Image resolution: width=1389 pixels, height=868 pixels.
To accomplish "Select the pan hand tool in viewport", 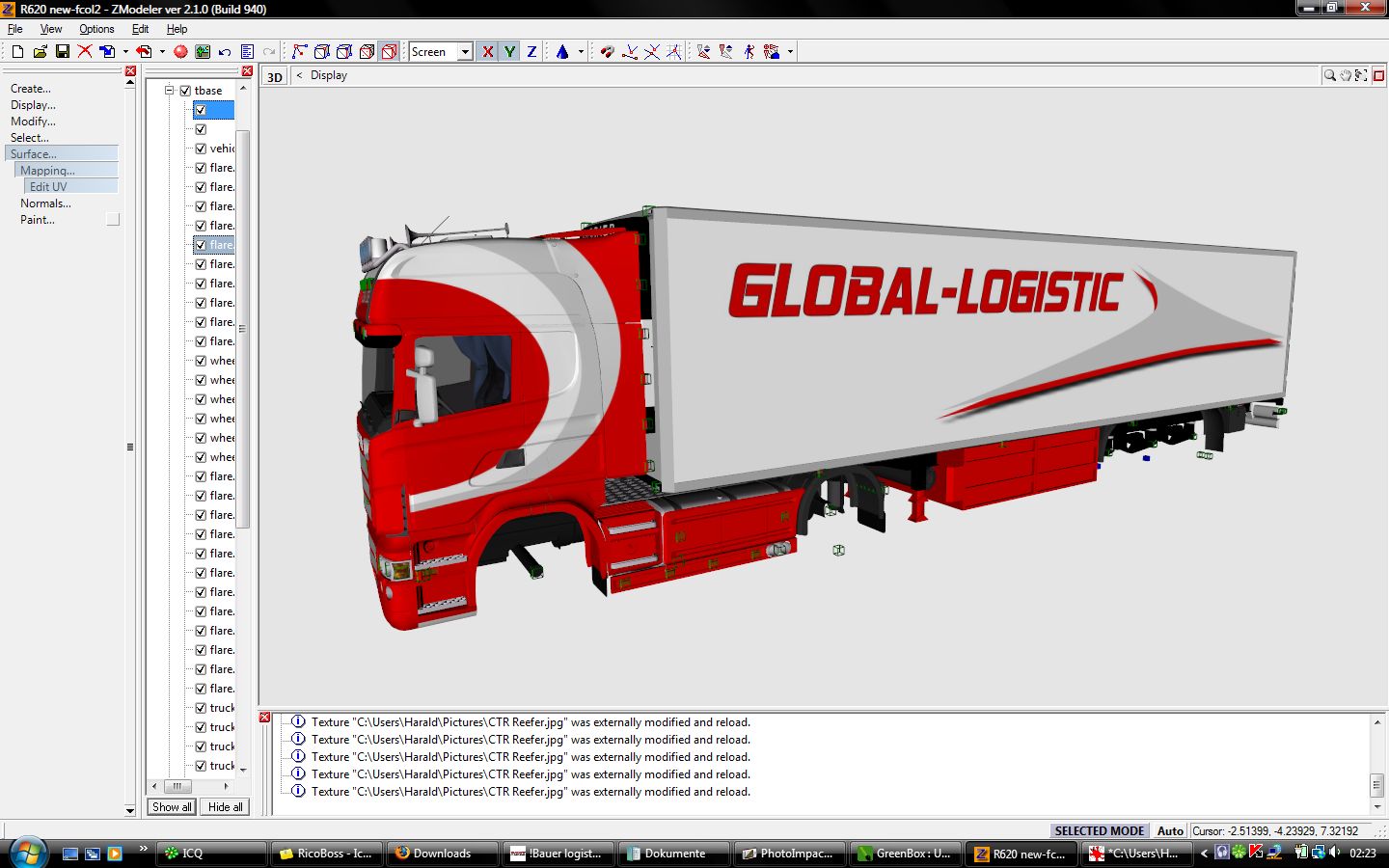I will click(1346, 75).
